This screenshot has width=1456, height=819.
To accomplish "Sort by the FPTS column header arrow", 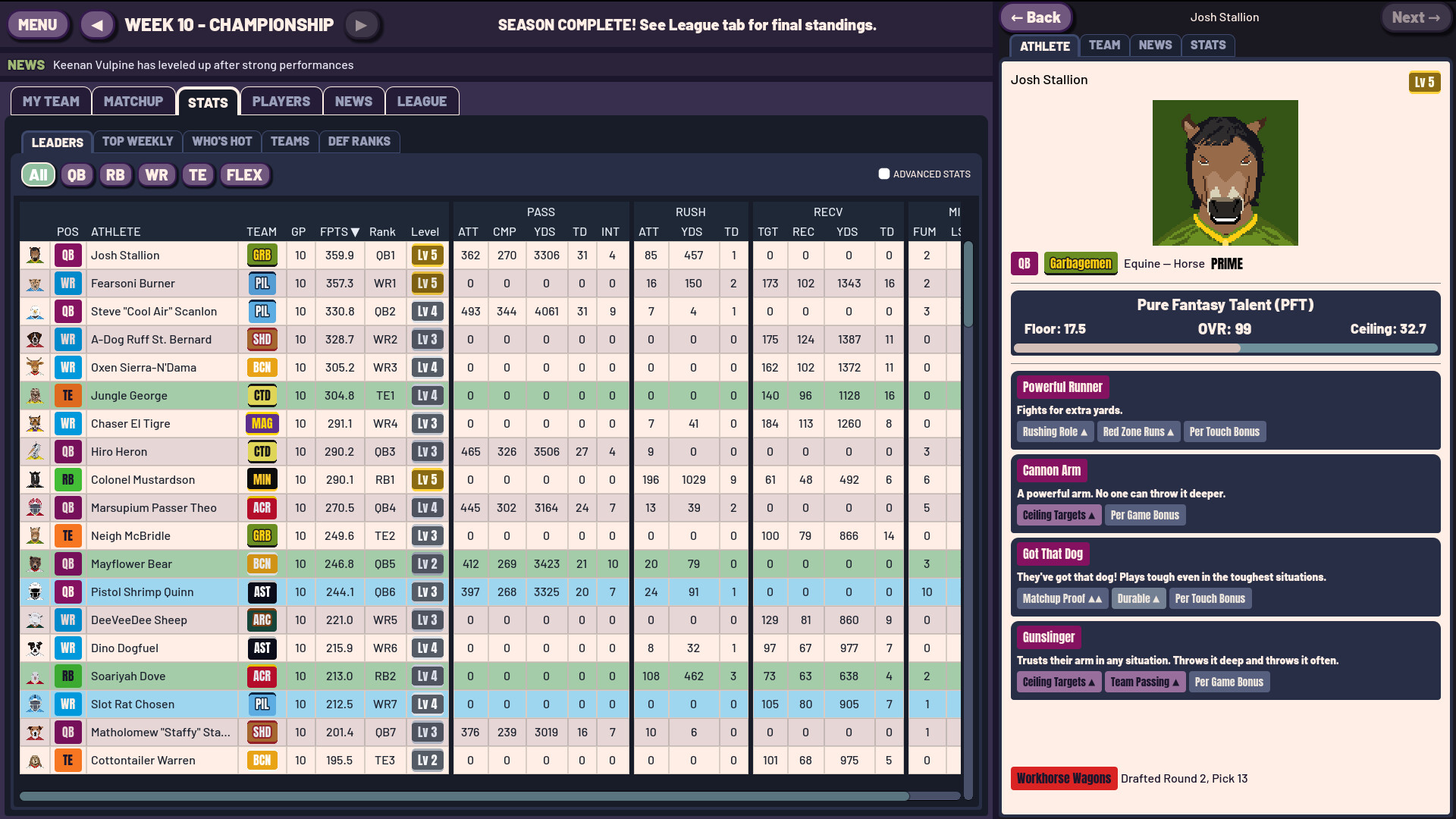I will (x=355, y=232).
